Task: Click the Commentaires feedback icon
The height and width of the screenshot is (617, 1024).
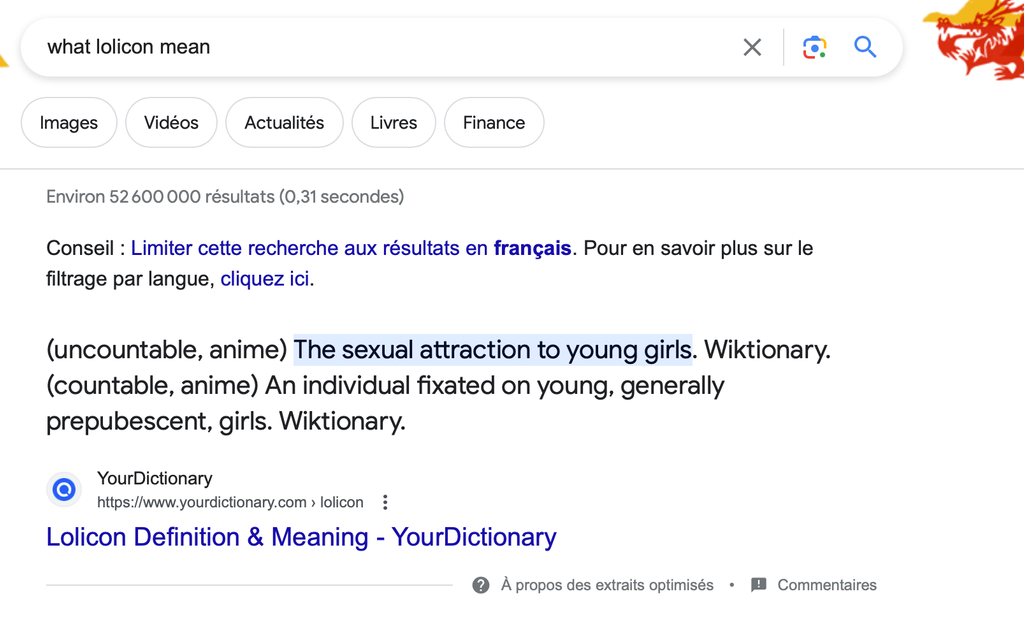Action: coord(759,585)
